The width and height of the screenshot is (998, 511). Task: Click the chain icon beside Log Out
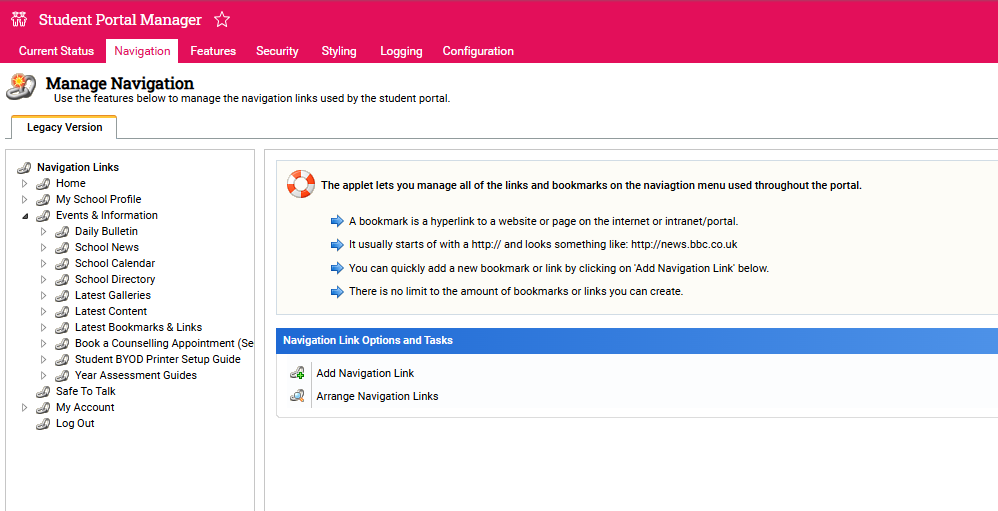click(x=43, y=424)
